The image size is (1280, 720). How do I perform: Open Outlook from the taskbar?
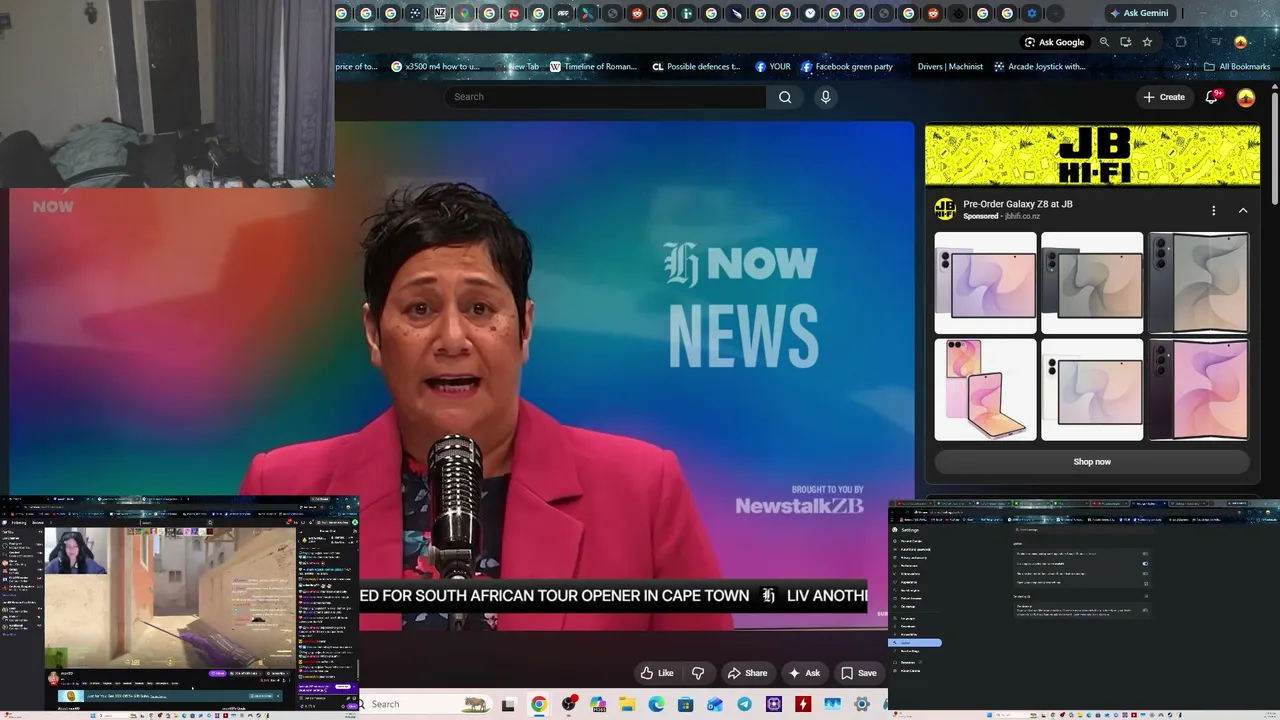coord(715,704)
